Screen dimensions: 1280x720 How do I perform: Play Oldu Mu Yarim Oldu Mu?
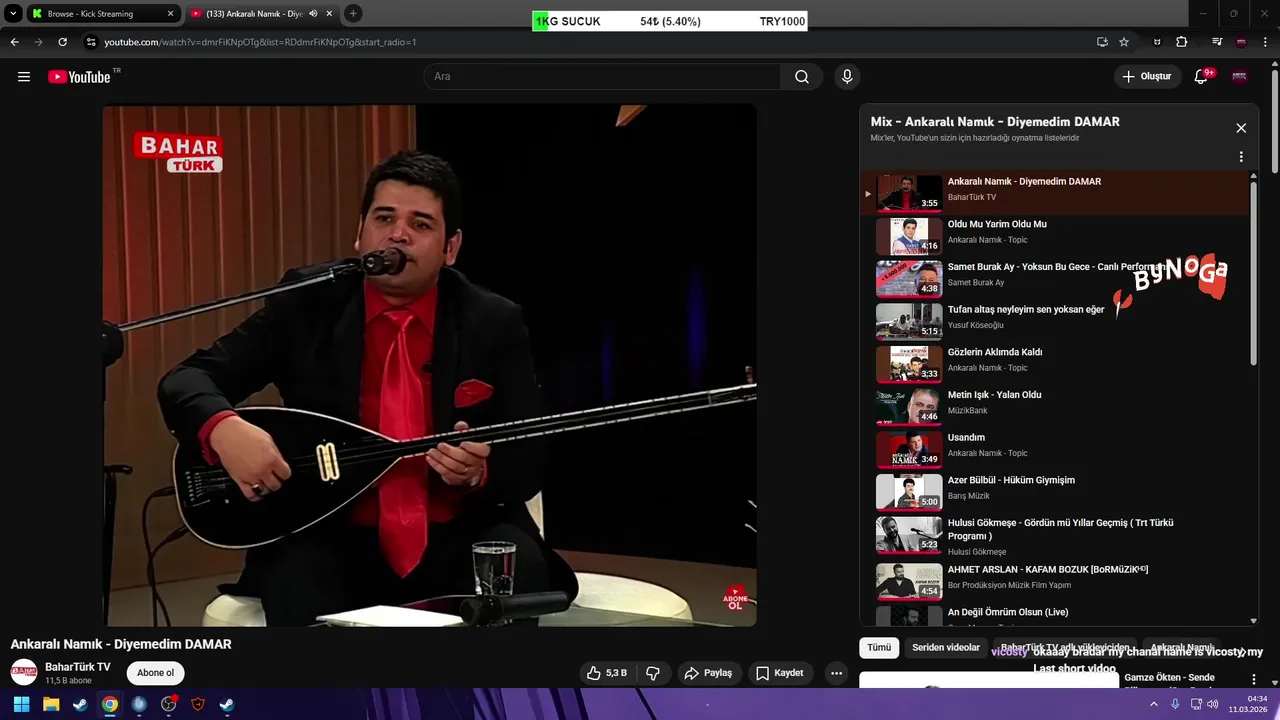pyautogui.click(x=1055, y=236)
